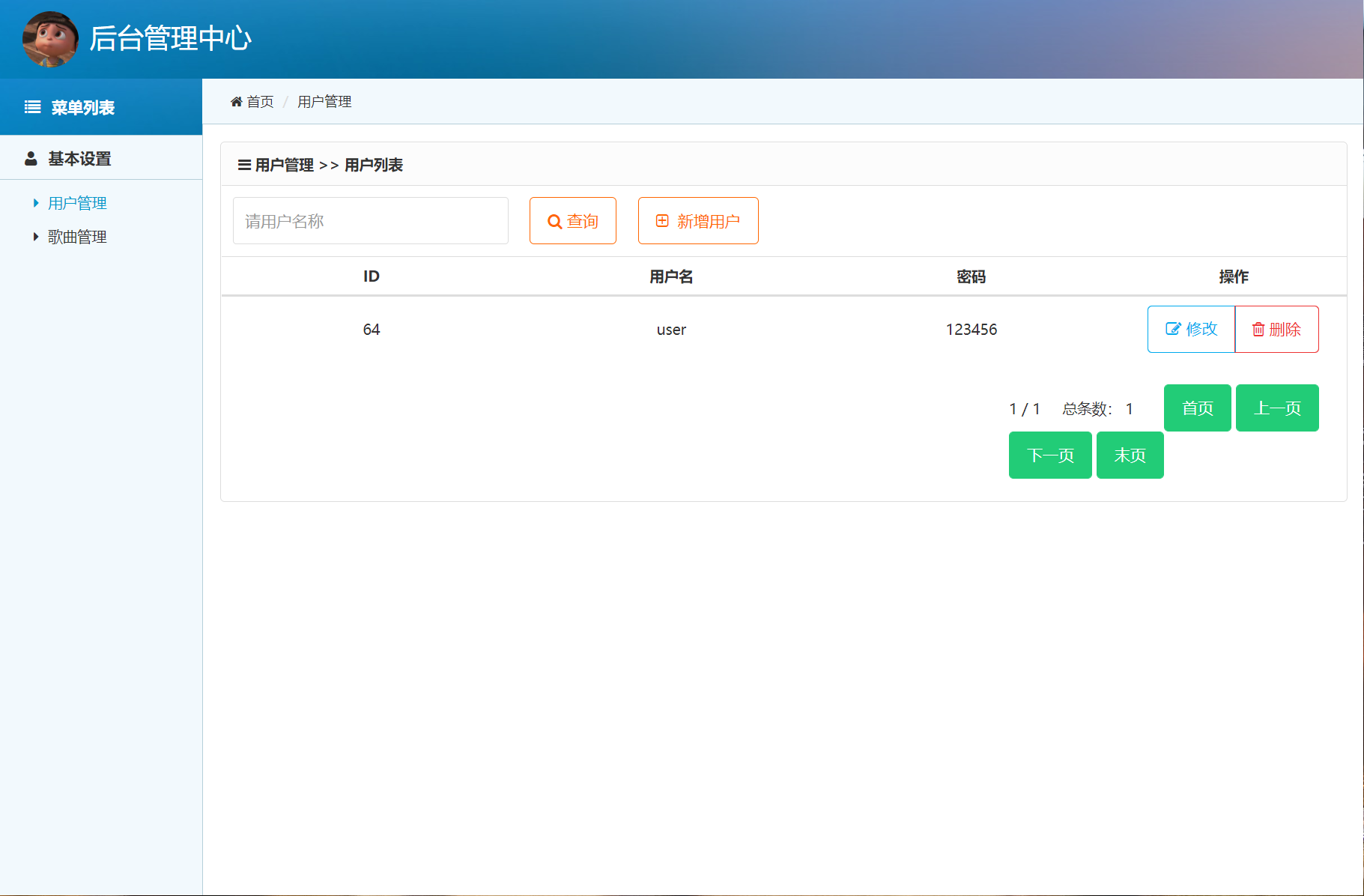
Task: Click the home icon in breadcrumb
Action: click(x=236, y=102)
